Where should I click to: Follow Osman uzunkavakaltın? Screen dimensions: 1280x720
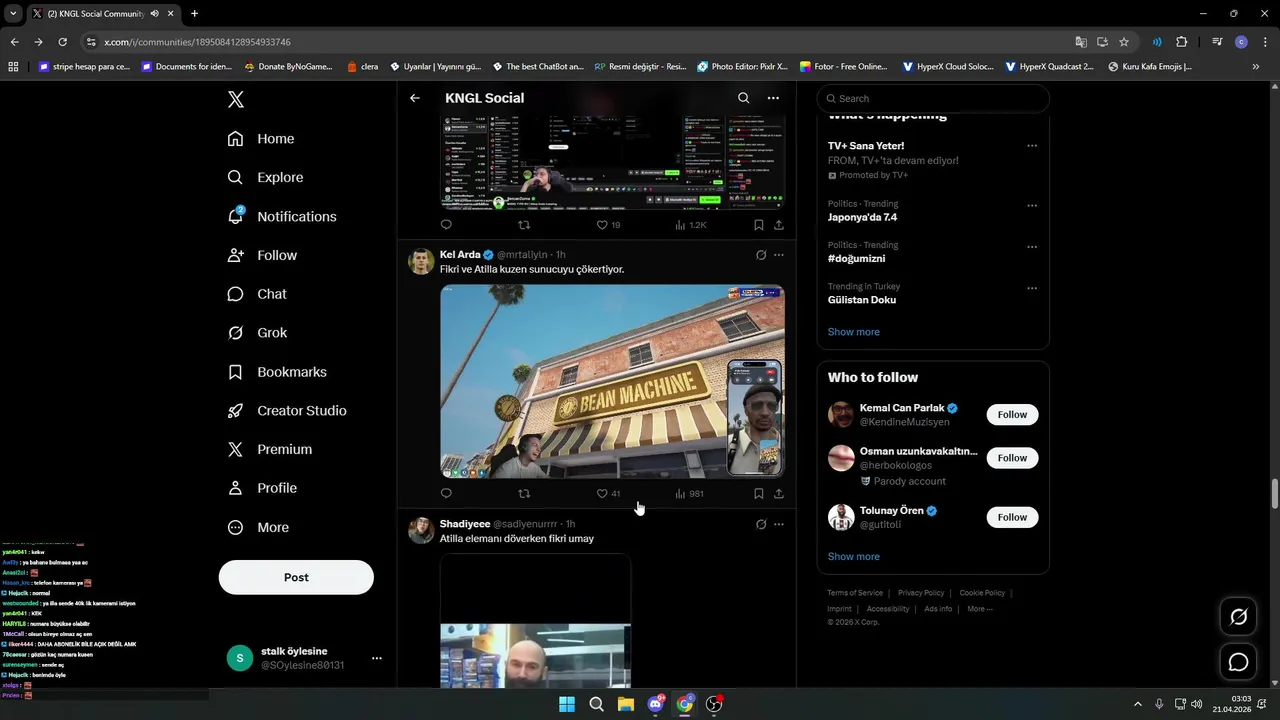1012,458
